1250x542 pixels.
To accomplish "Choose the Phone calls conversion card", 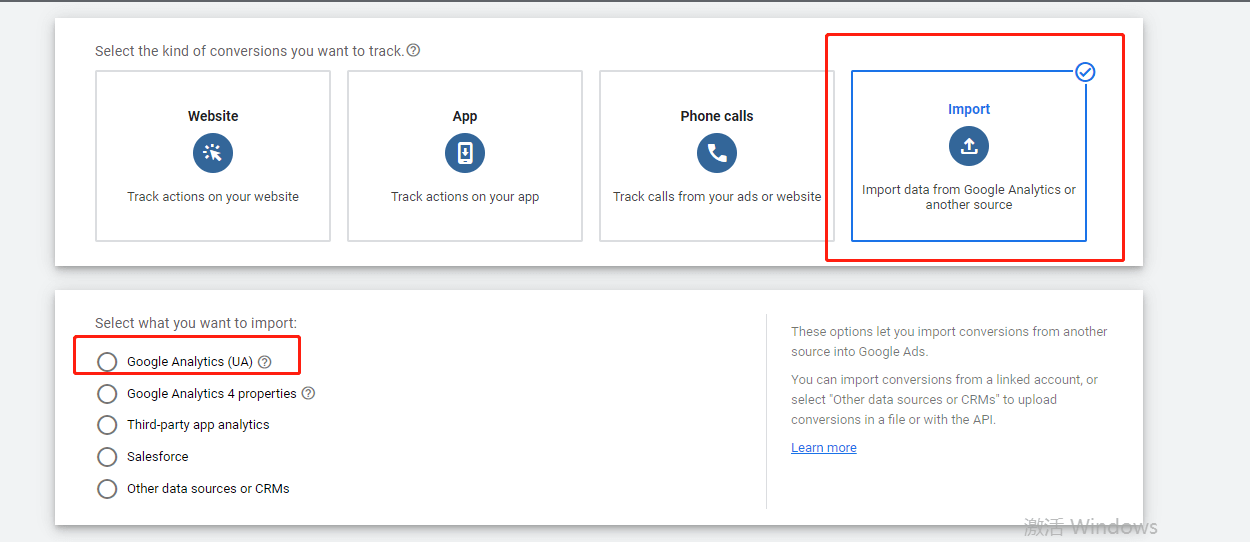I will (717, 156).
